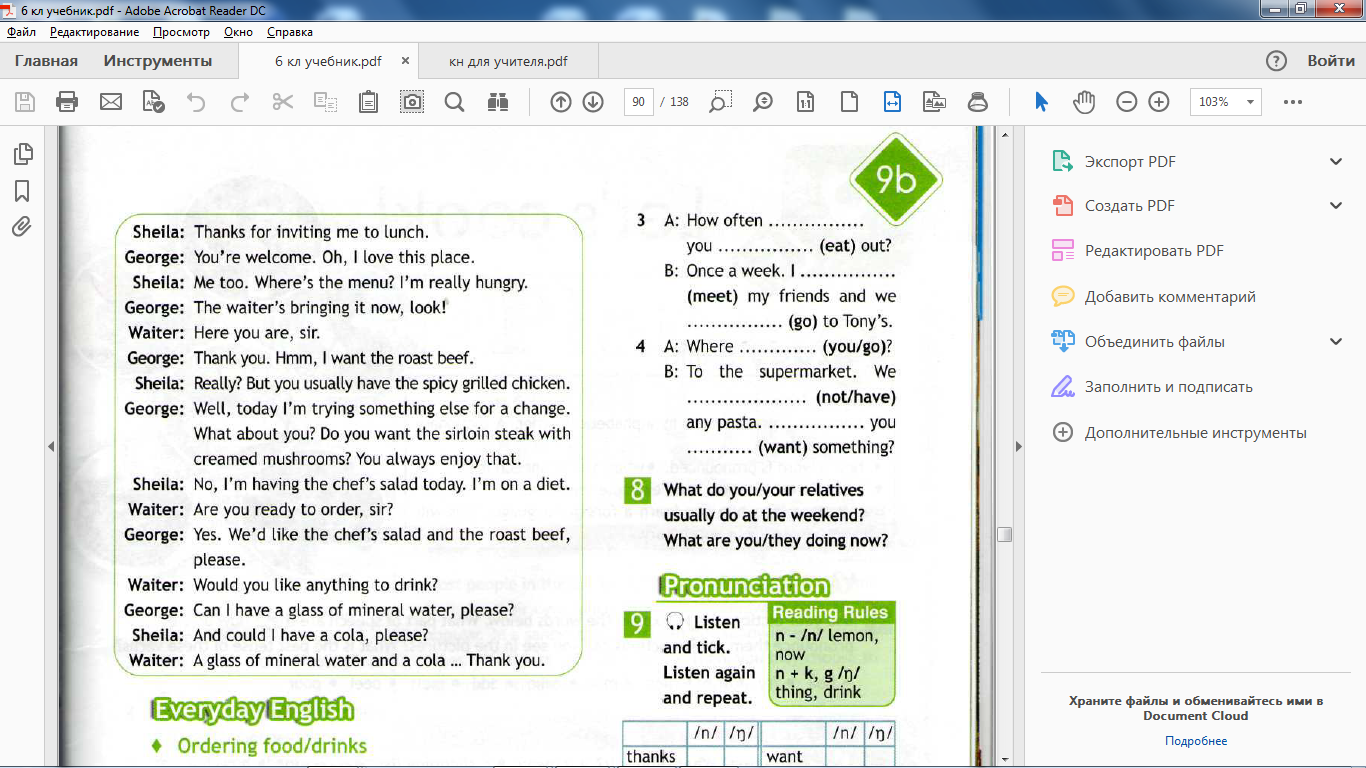Go to next page with down arrow

click(593, 102)
